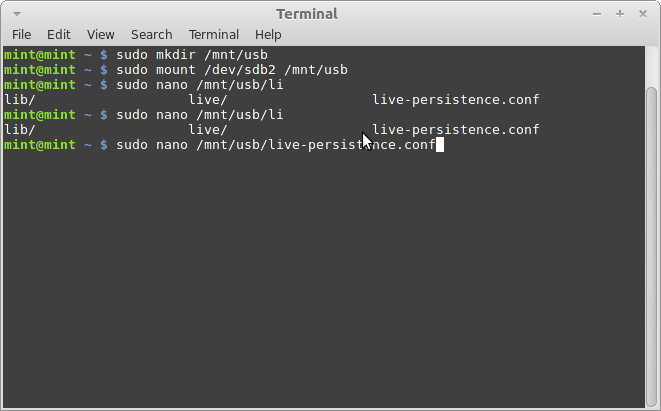The width and height of the screenshot is (661, 411).
Task: Click the "sudo mount /dev/sdb2 /mnt/usb" command
Action: click(x=231, y=69)
